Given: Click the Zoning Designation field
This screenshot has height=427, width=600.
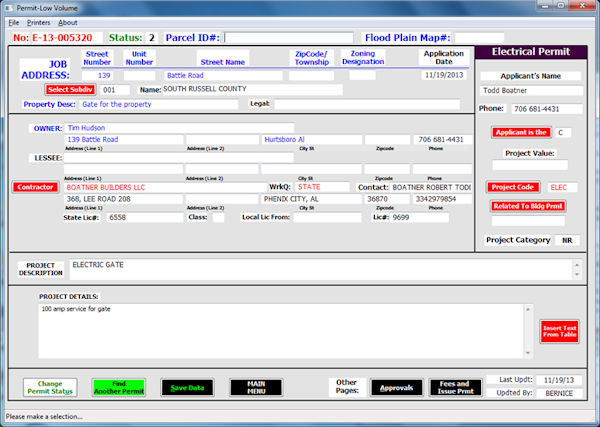Looking at the screenshot, I should tap(362, 75).
